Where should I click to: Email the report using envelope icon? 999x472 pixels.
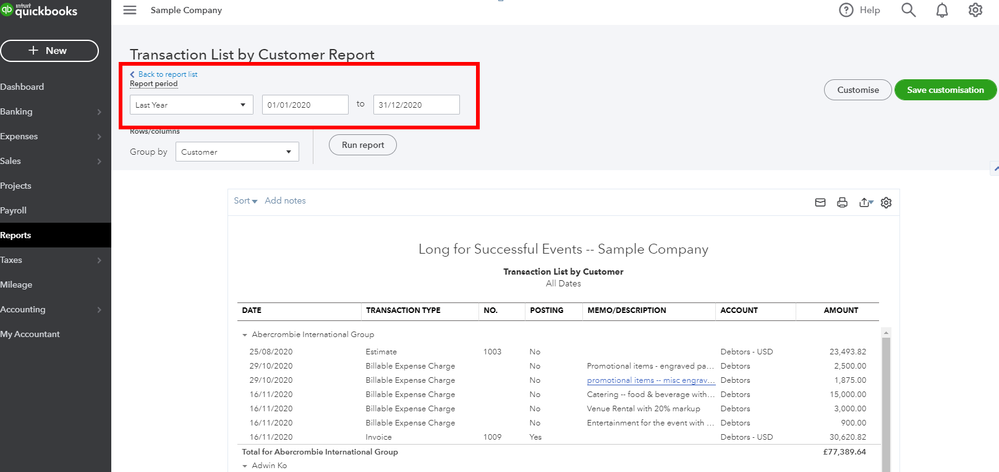point(820,202)
